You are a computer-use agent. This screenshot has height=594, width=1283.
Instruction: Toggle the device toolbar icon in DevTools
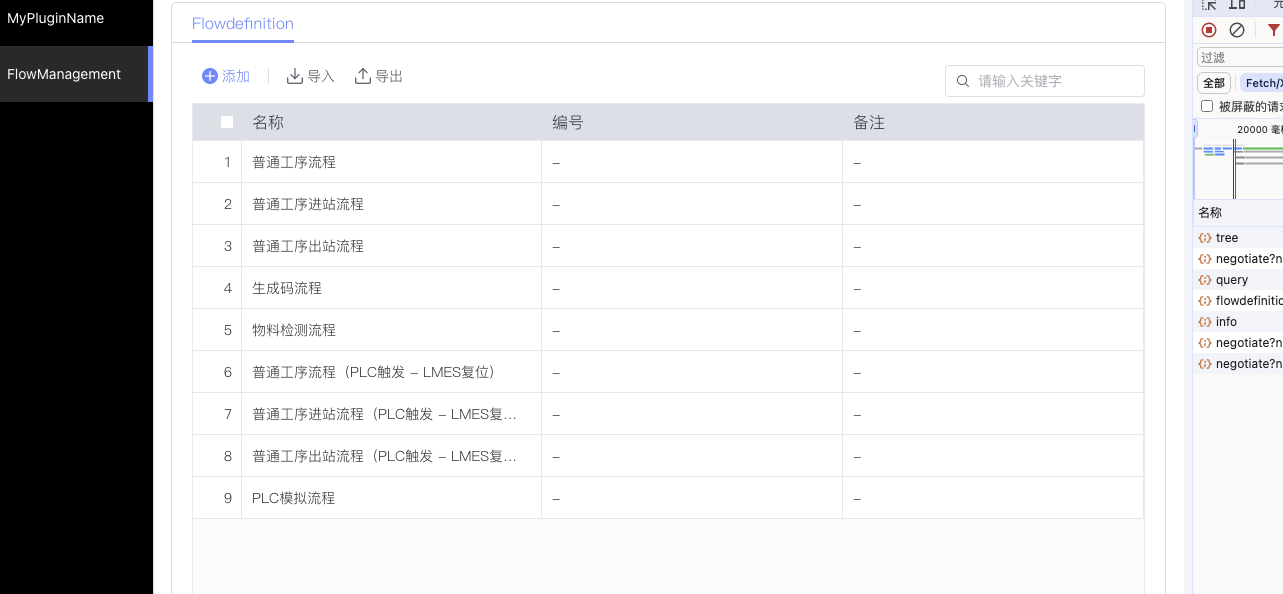[x=1237, y=5]
